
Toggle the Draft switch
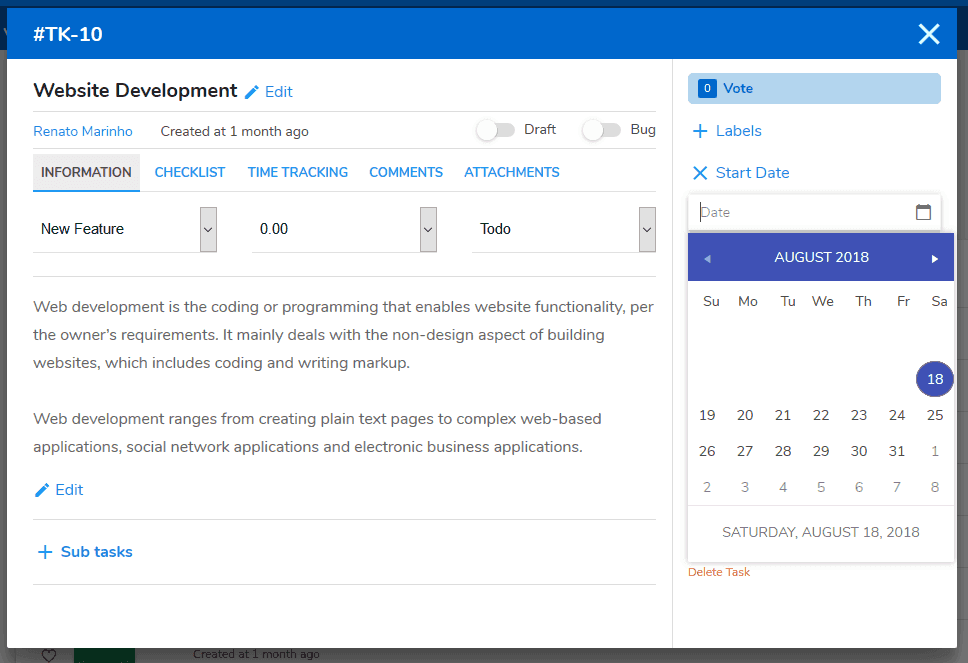pos(495,130)
